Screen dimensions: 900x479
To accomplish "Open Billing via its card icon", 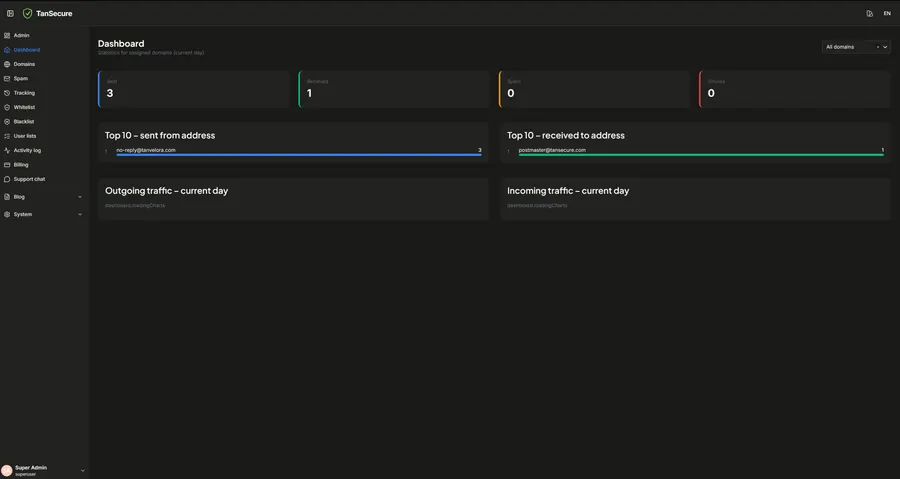I will pyautogui.click(x=7, y=165).
